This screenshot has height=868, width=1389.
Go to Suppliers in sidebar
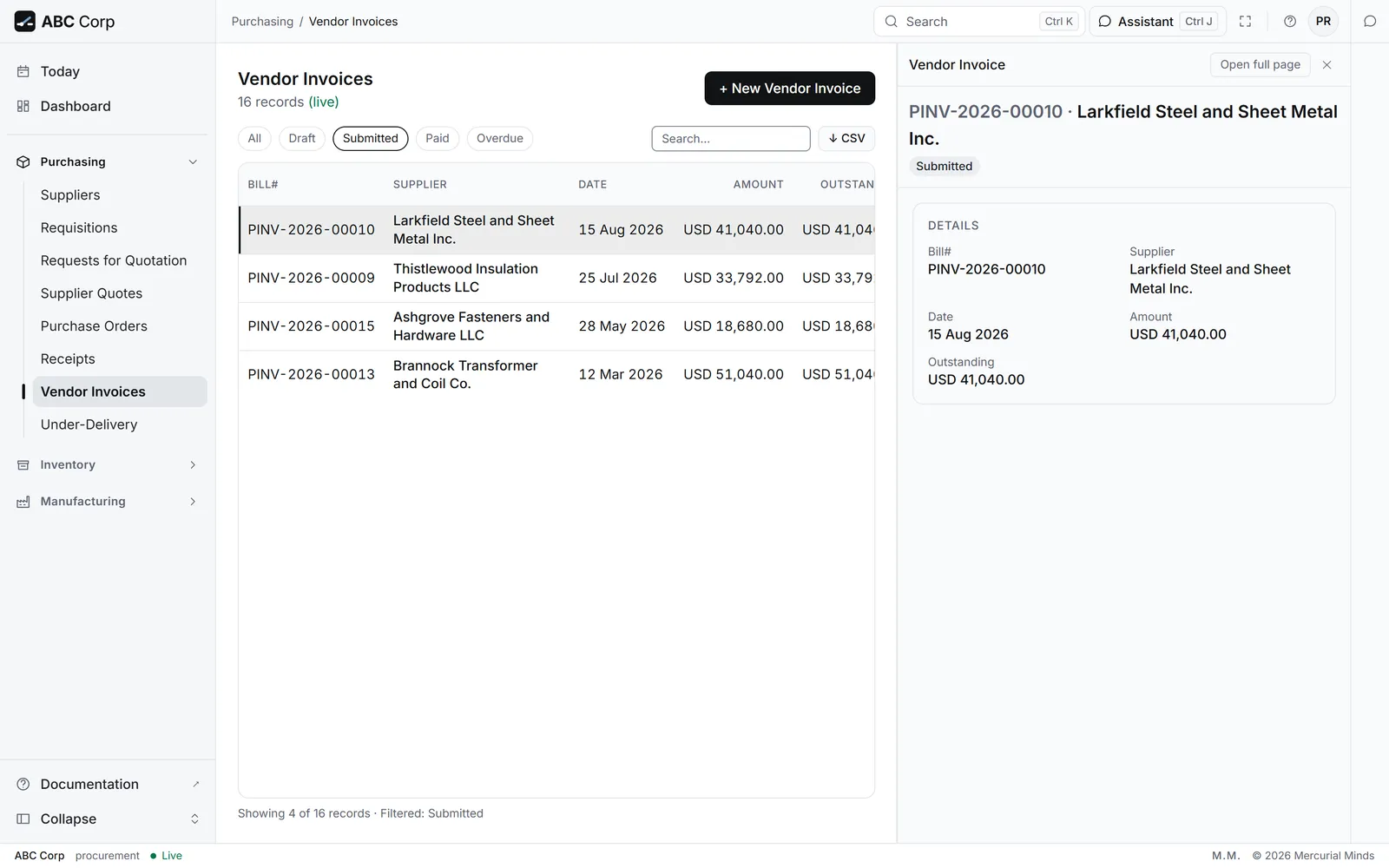[120, 195]
